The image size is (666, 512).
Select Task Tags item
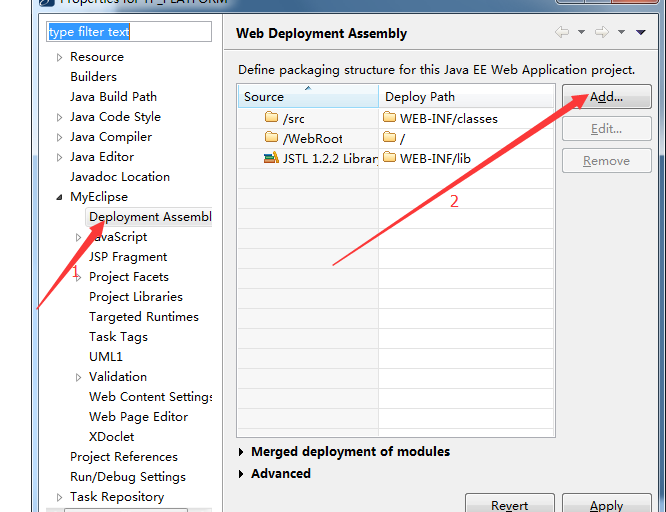(119, 337)
